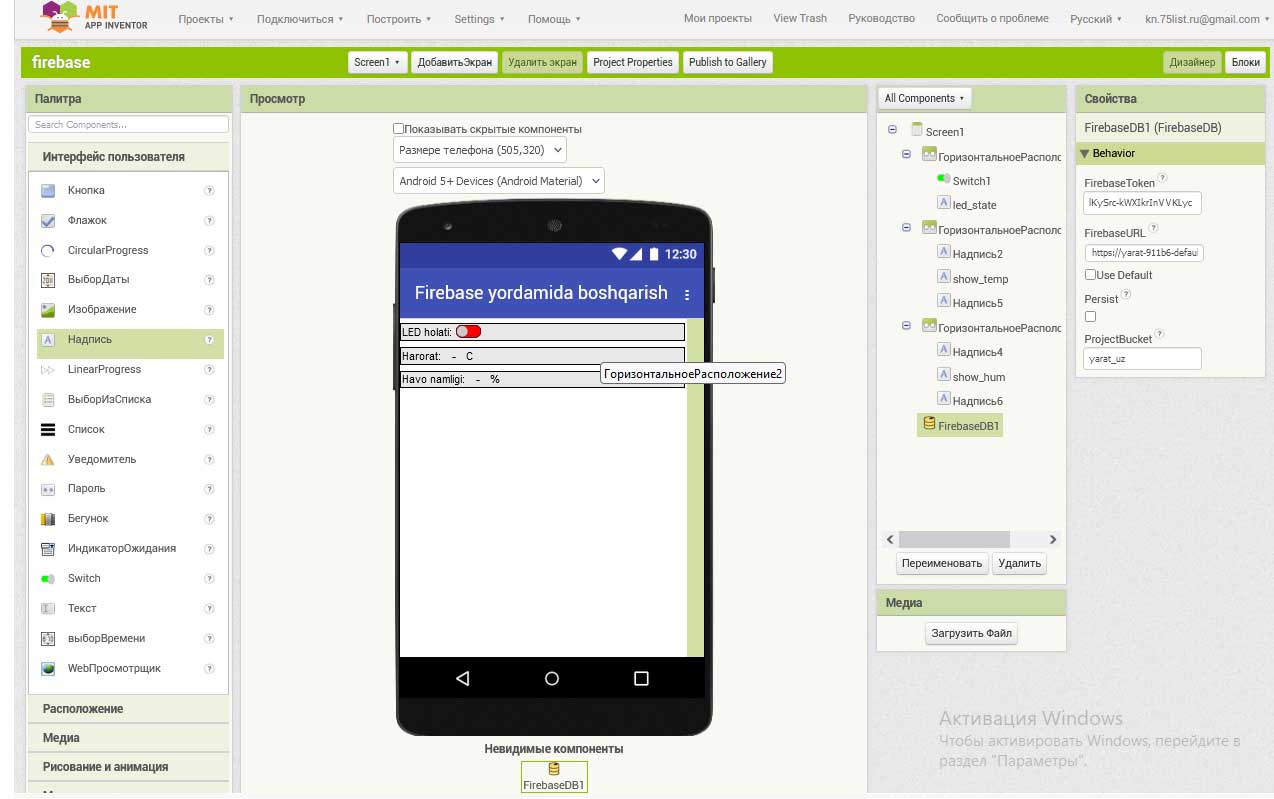
Task: Tick the Use Default checkbox
Action: (x=1091, y=275)
